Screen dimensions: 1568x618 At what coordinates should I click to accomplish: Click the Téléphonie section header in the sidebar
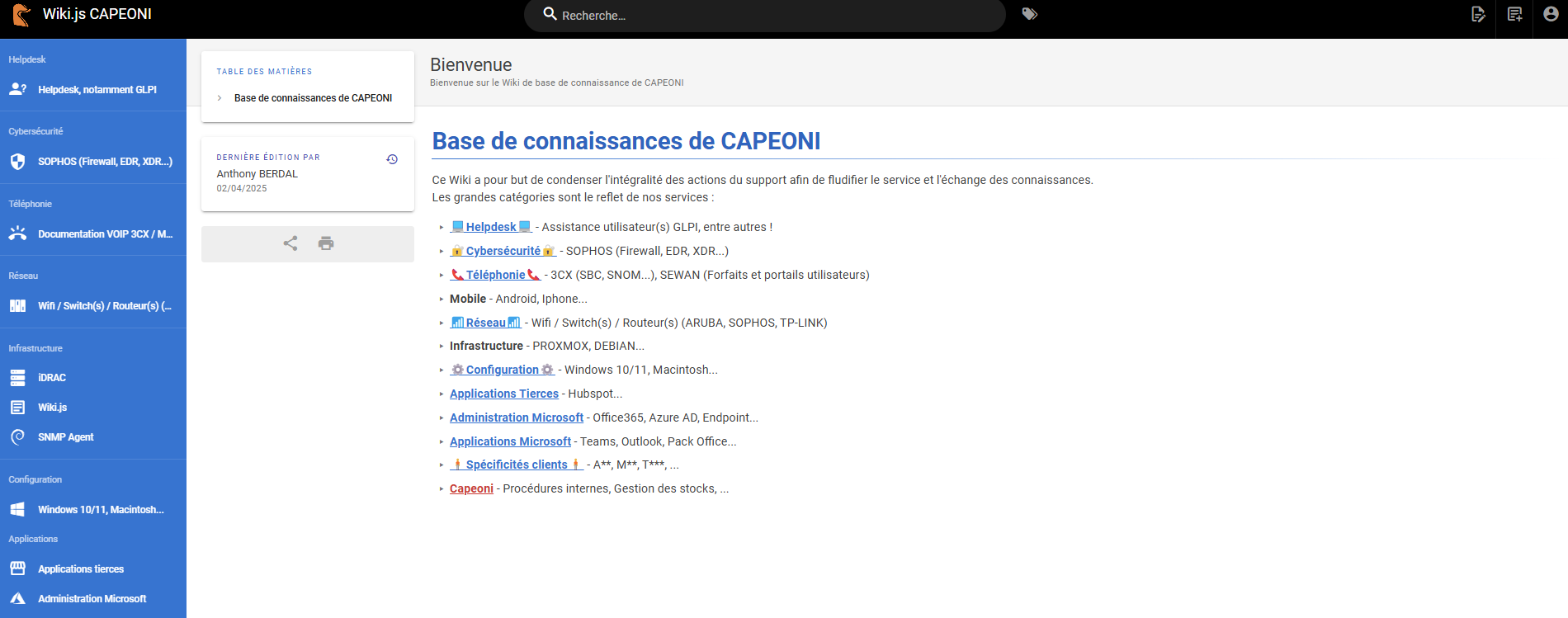click(x=31, y=204)
